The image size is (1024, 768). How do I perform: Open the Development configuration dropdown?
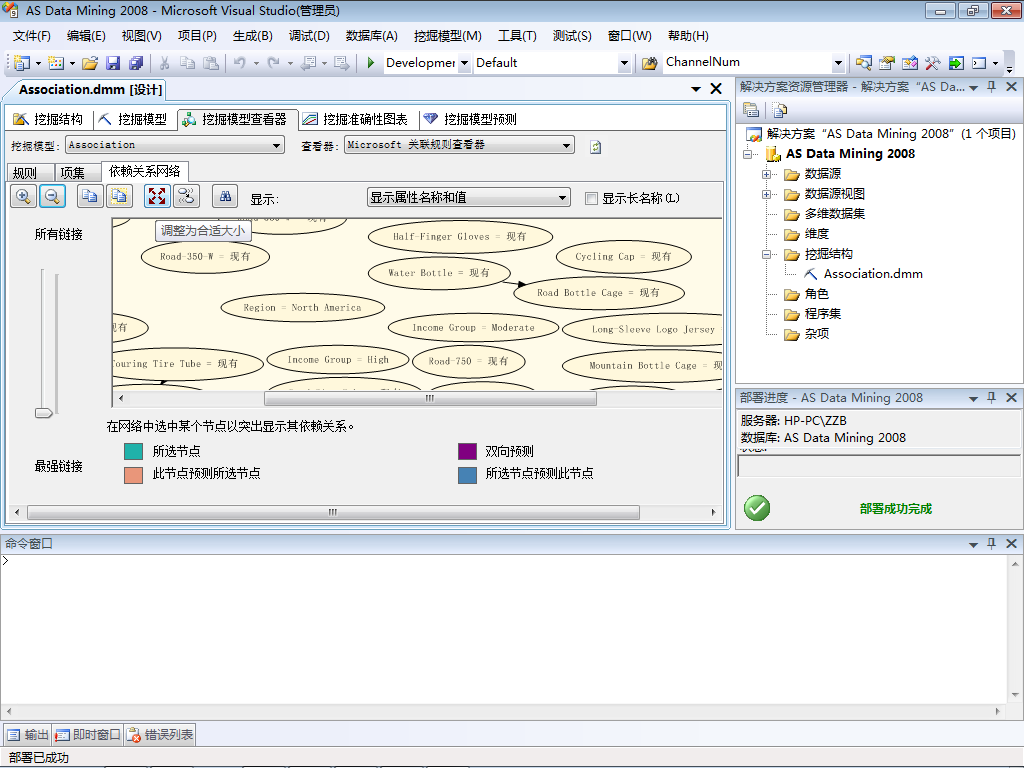coord(464,63)
